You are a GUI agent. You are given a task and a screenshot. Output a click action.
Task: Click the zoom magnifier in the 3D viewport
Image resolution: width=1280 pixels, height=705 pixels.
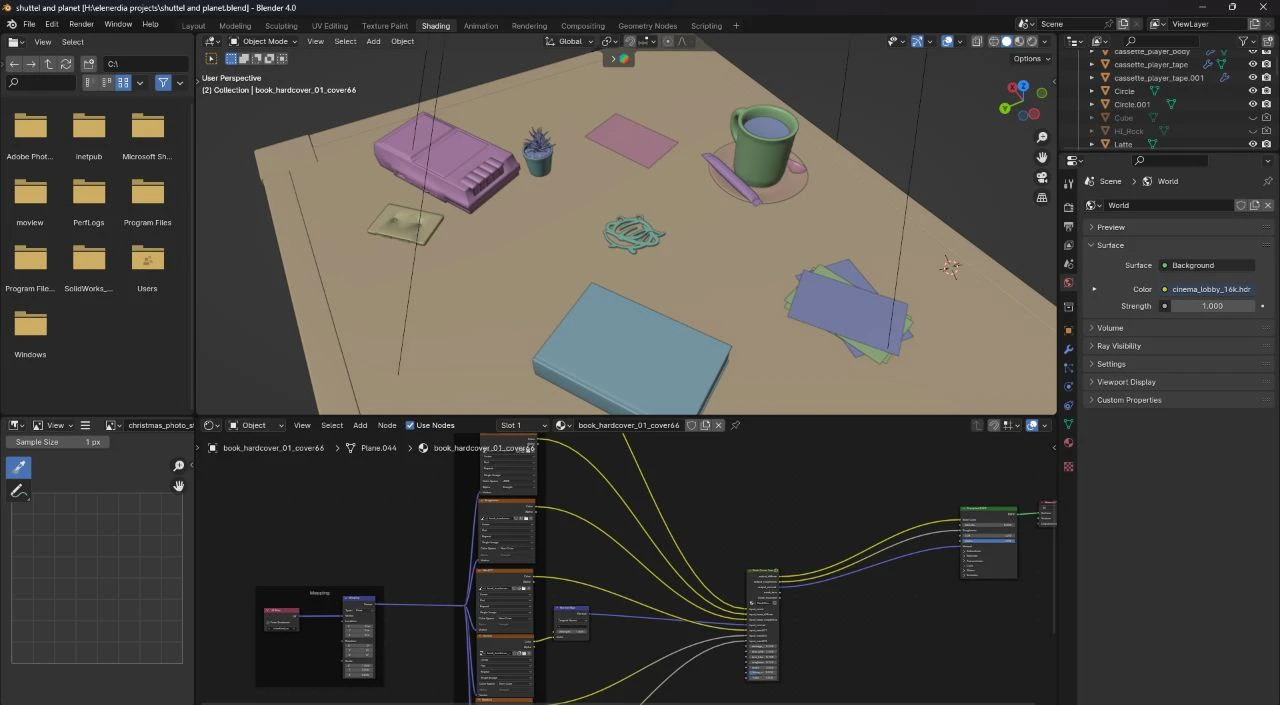pos(1042,137)
